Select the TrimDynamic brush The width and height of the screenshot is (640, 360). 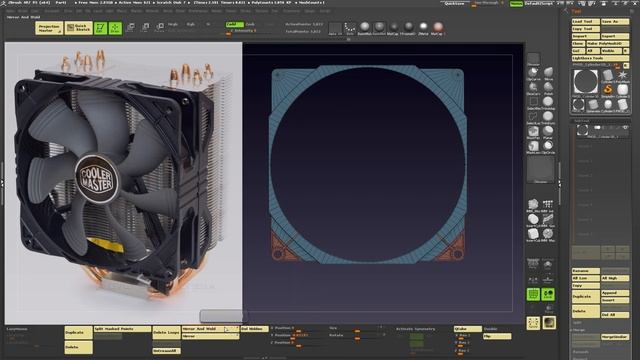548,118
